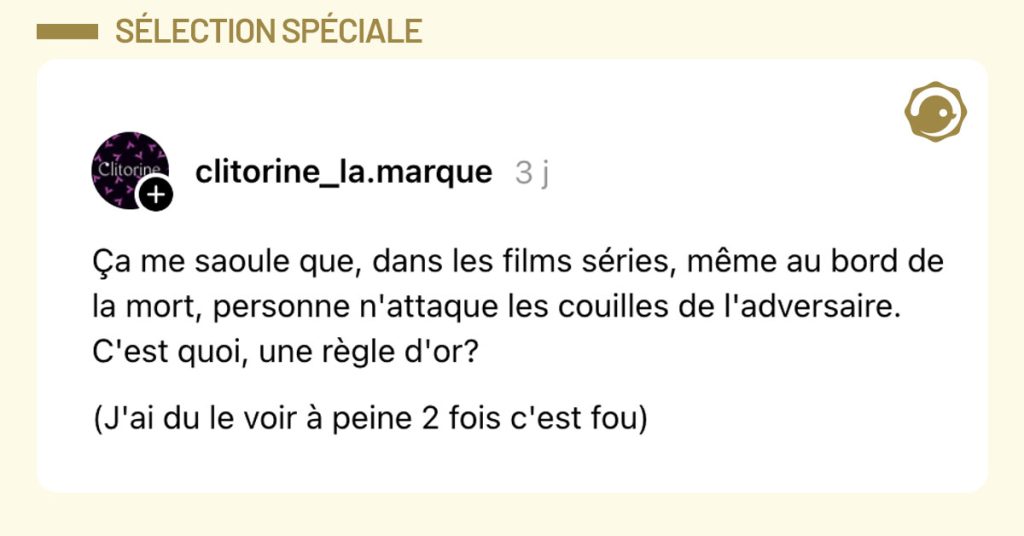
Task: Open the clitorine_la.marque profile link
Action: [344, 173]
